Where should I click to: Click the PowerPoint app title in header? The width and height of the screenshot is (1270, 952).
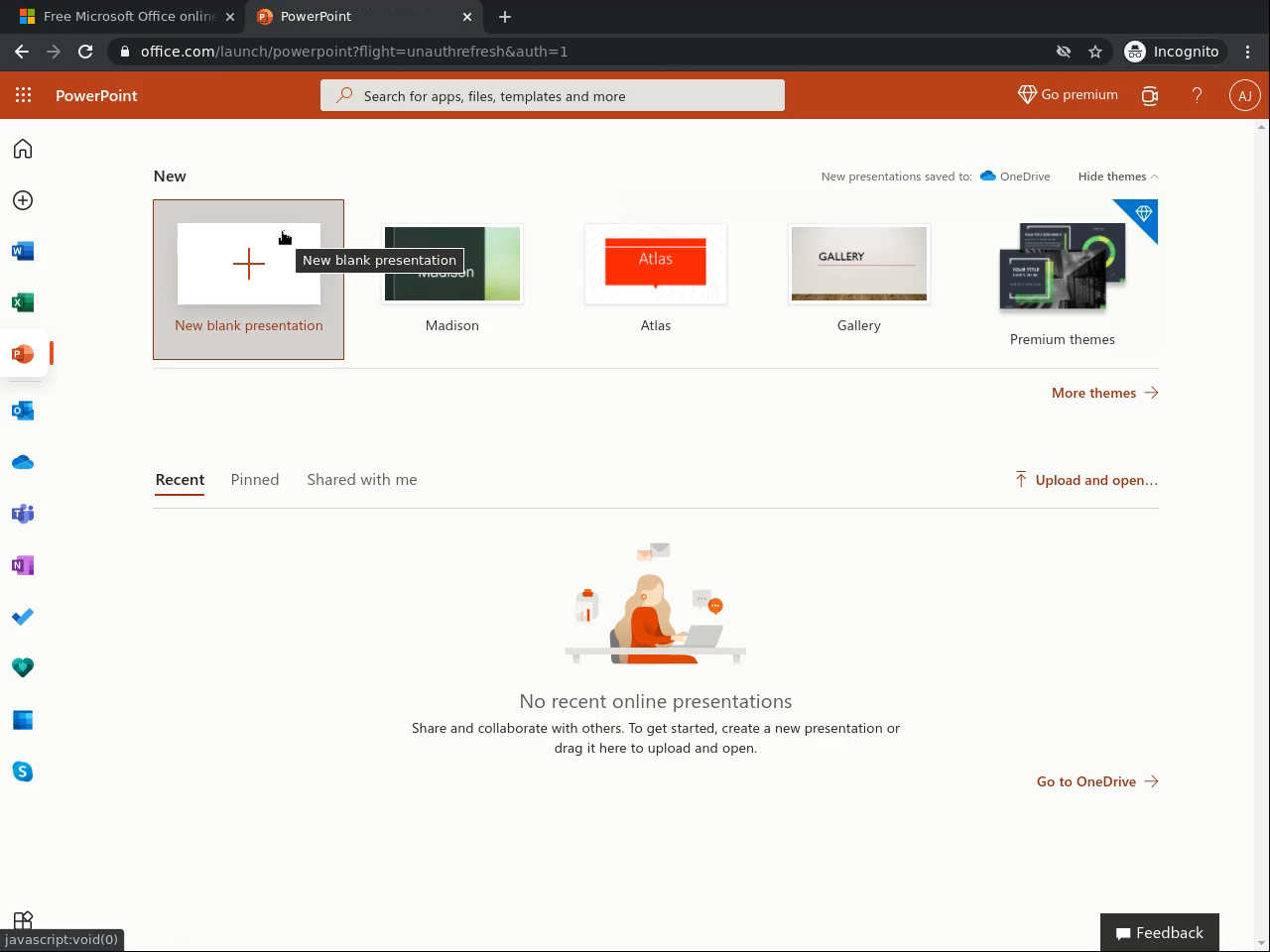(x=96, y=96)
